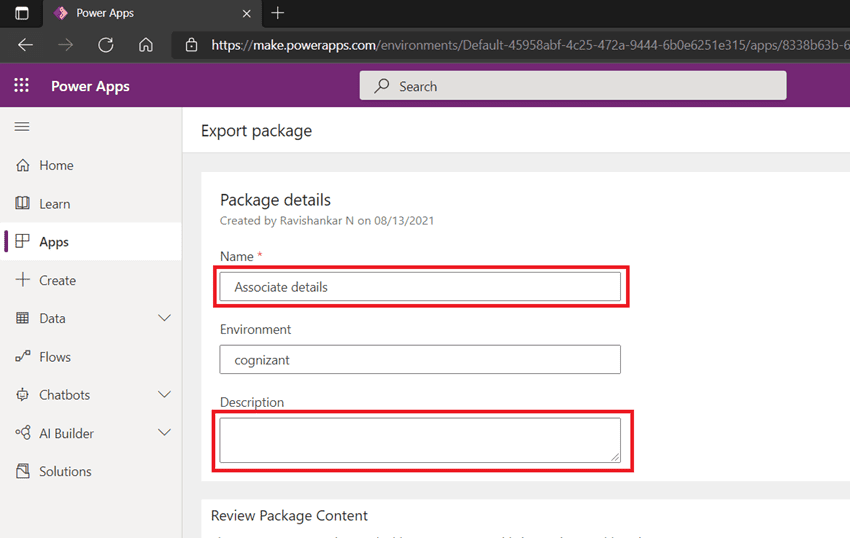Open Solutions from the left navigation
Viewport: 850px width, 538px height.
(x=65, y=471)
